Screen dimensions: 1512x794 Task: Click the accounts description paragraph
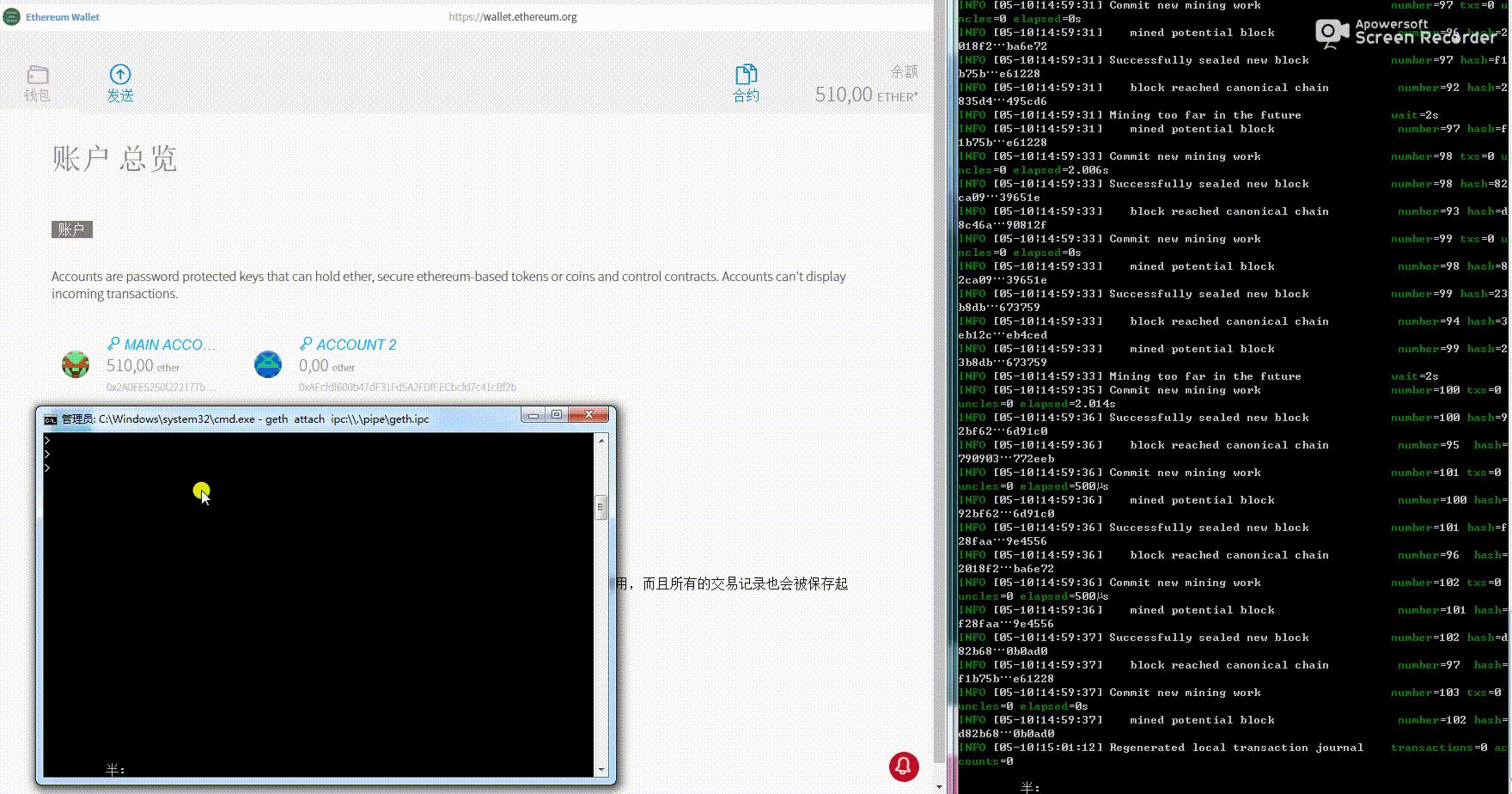[x=448, y=284]
